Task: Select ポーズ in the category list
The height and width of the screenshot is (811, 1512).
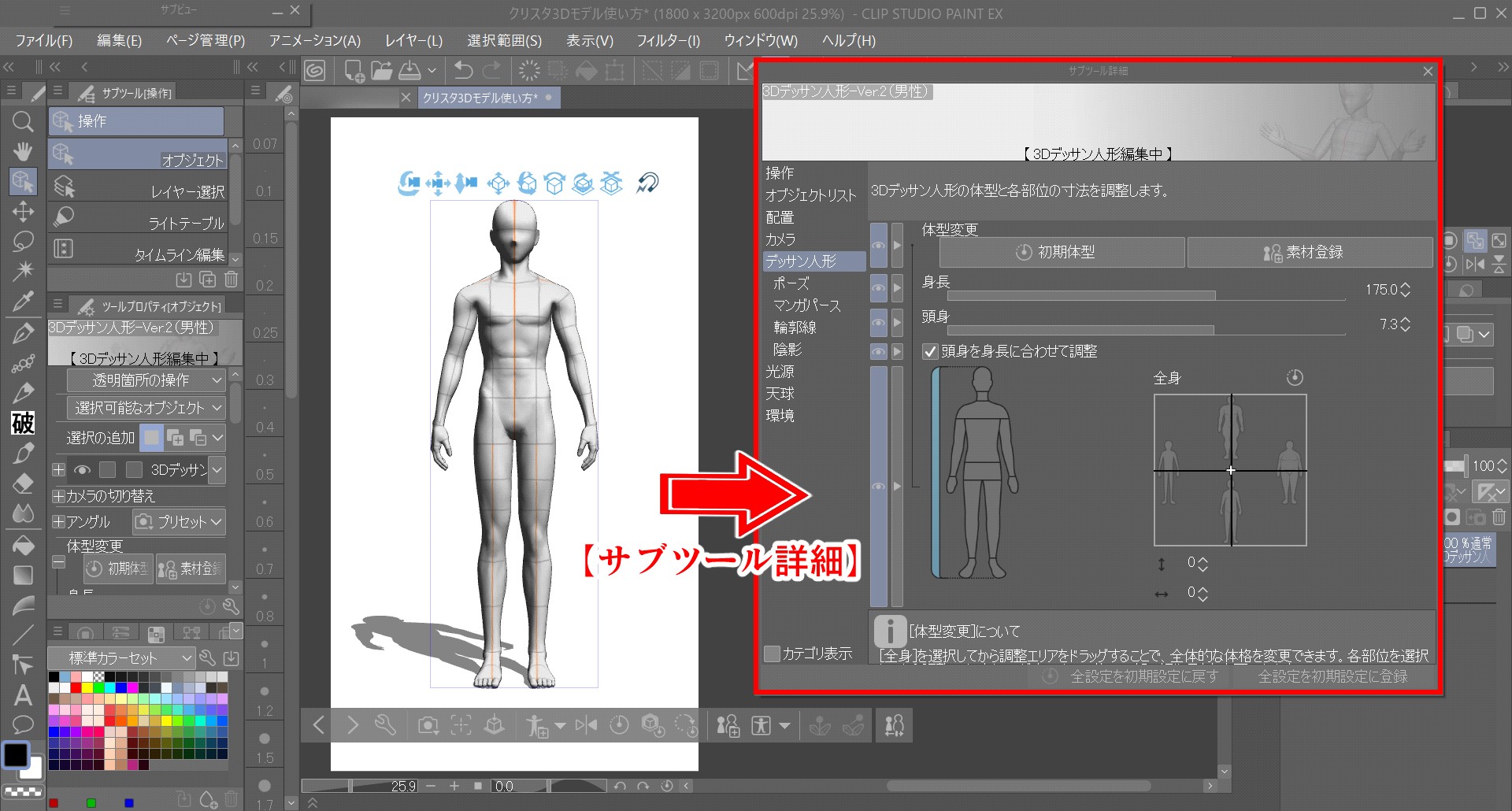Action: (791, 283)
